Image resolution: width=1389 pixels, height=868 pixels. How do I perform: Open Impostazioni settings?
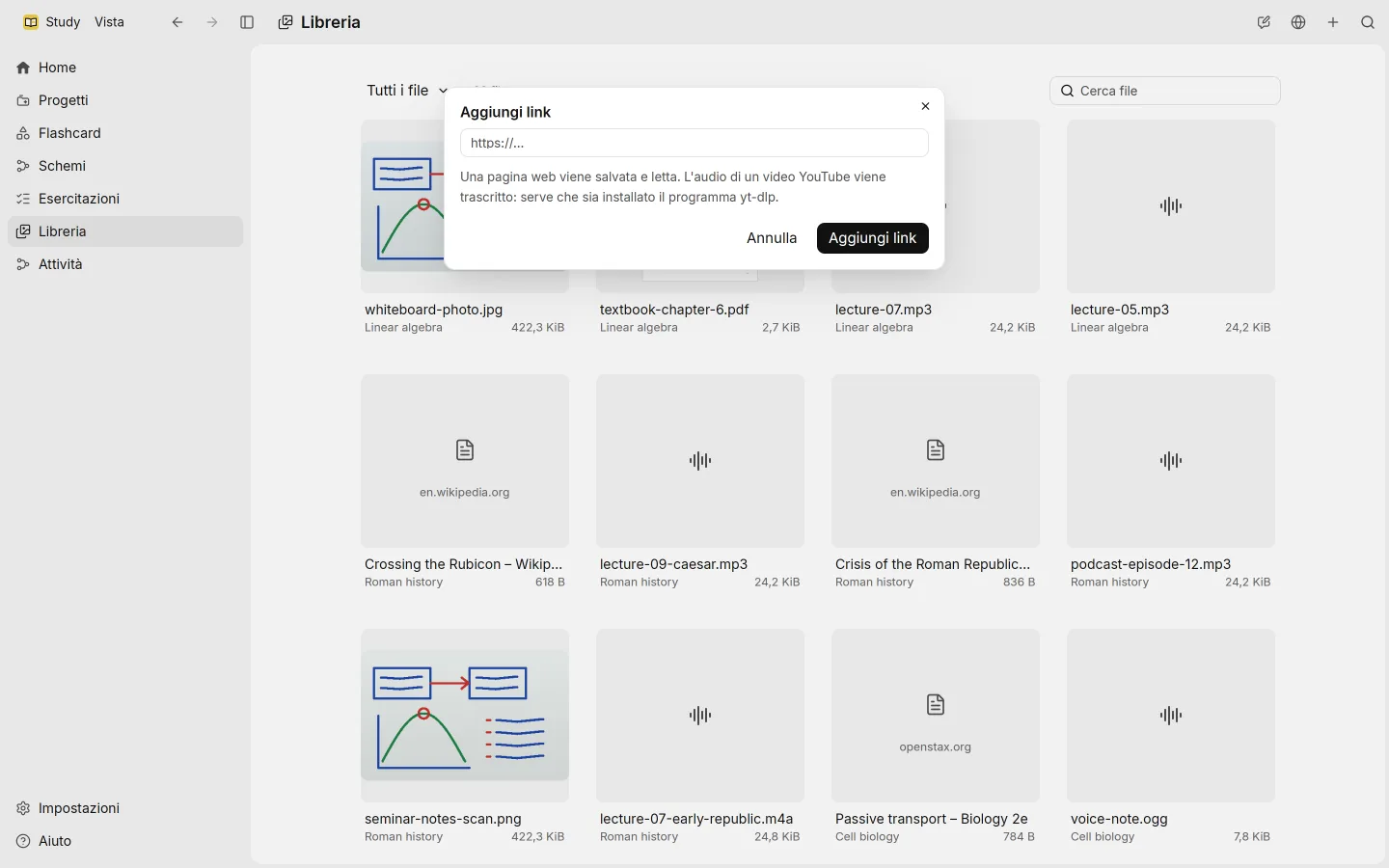125,808
